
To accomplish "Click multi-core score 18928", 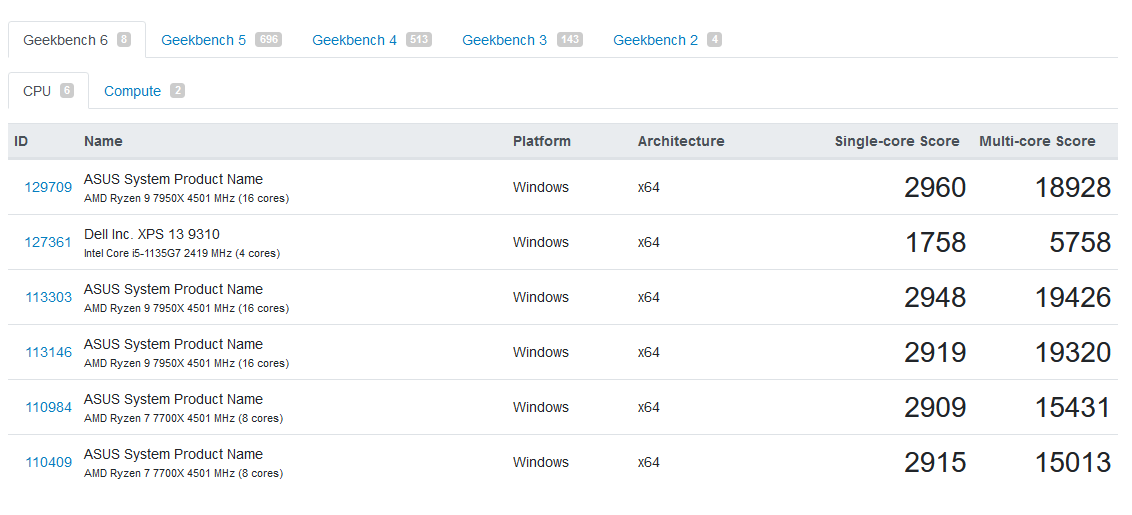I will tap(1073, 188).
